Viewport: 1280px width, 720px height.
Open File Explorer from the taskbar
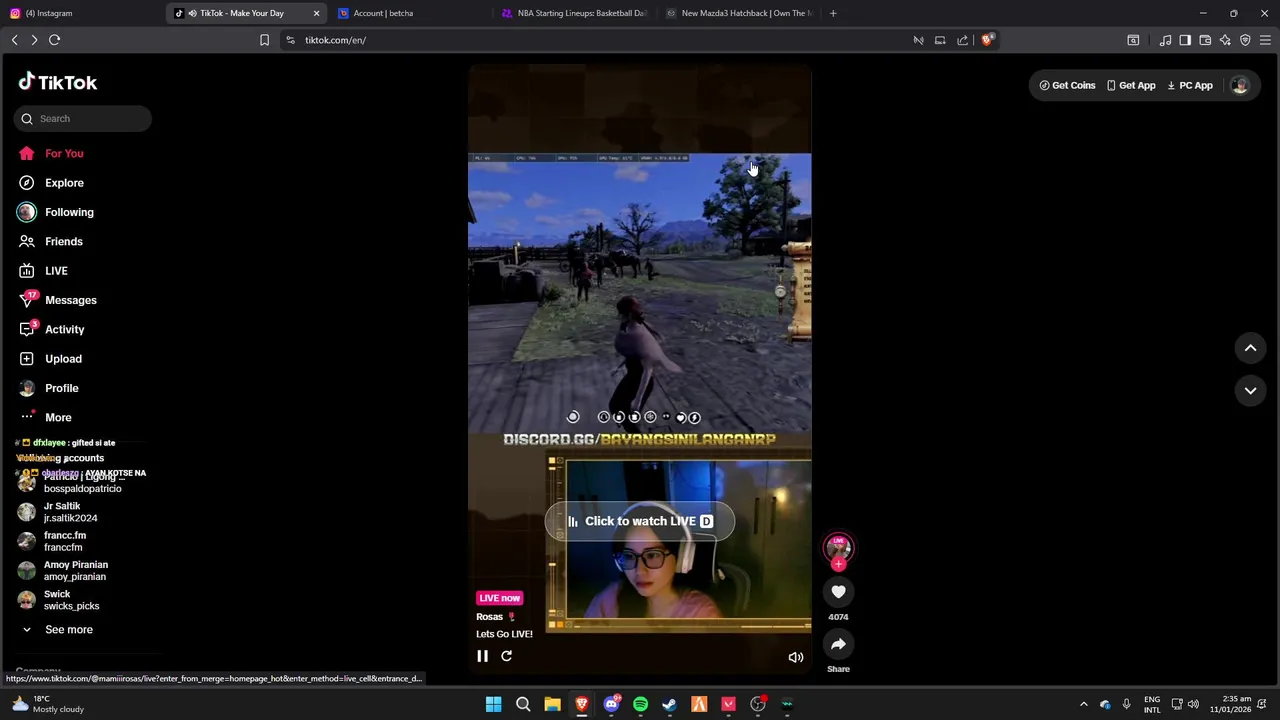pyautogui.click(x=552, y=704)
